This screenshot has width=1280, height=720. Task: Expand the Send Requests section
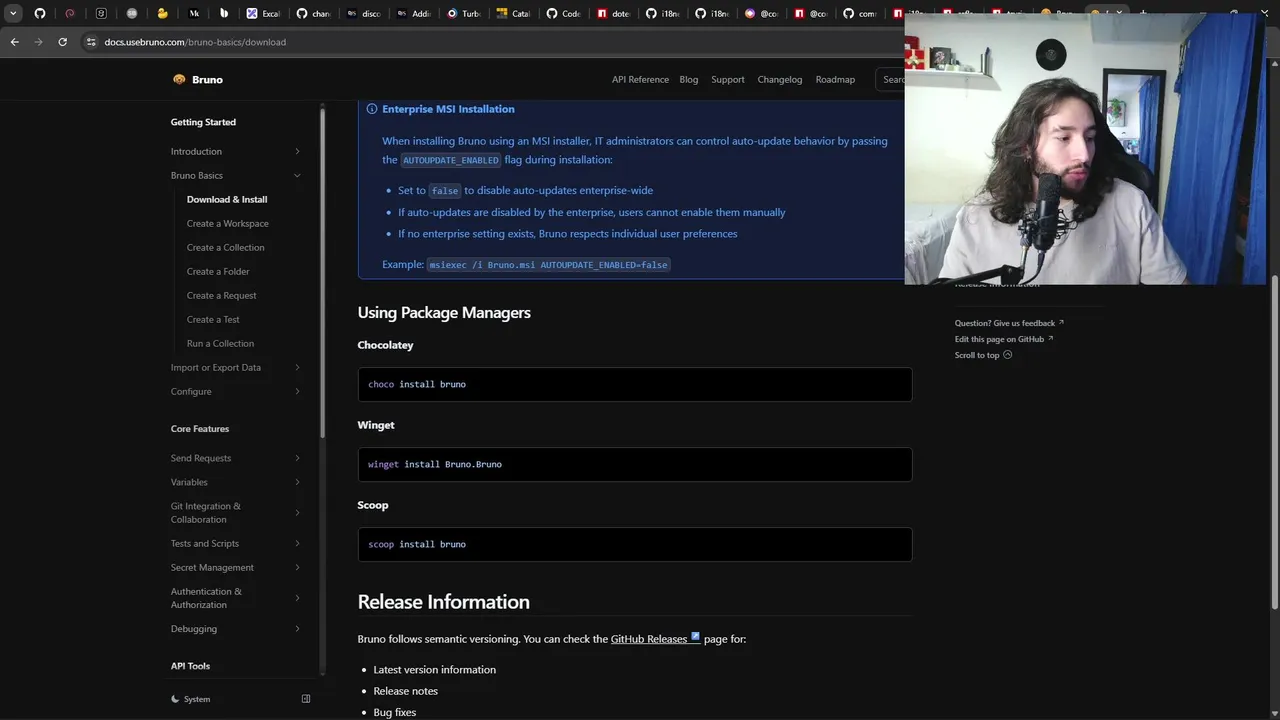236,458
